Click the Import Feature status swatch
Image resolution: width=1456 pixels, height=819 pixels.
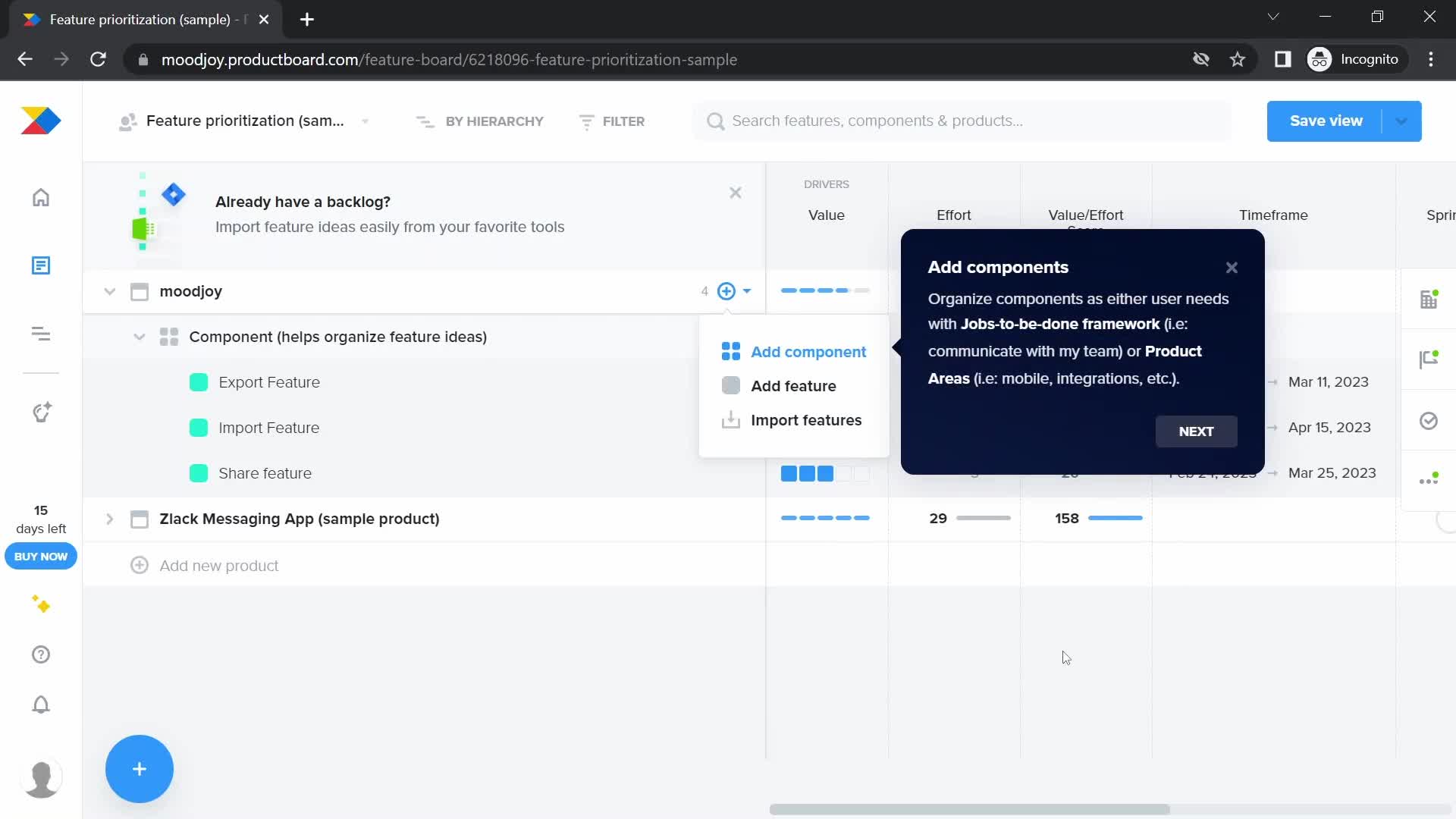pos(199,428)
